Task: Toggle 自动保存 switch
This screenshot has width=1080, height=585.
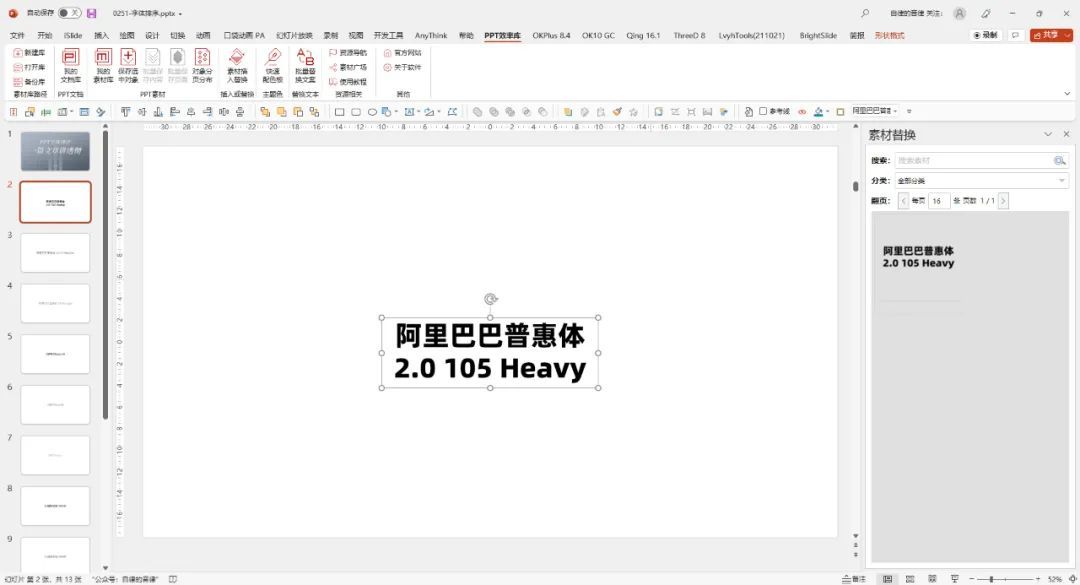Action: pyautogui.click(x=69, y=13)
